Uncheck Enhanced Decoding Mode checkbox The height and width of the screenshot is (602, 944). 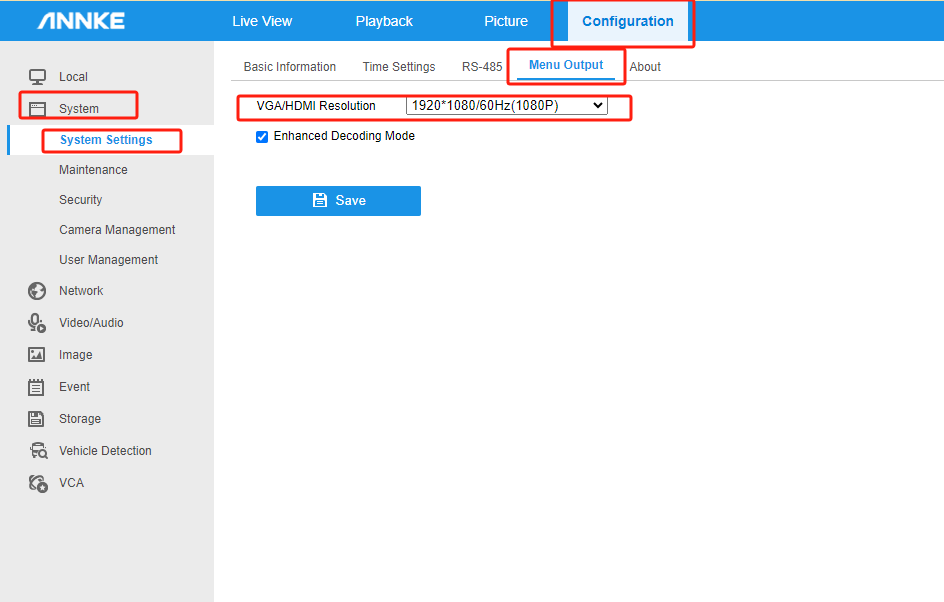tap(262, 137)
